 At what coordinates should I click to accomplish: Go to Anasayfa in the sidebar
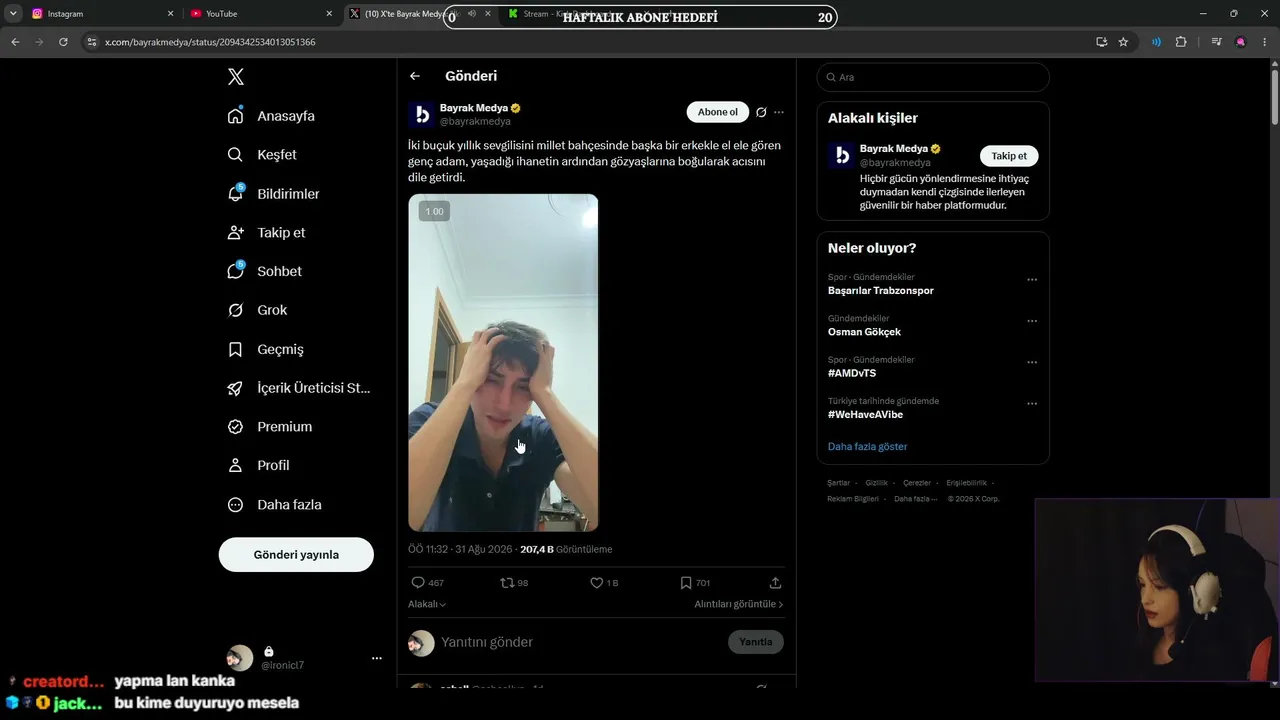(x=271, y=116)
